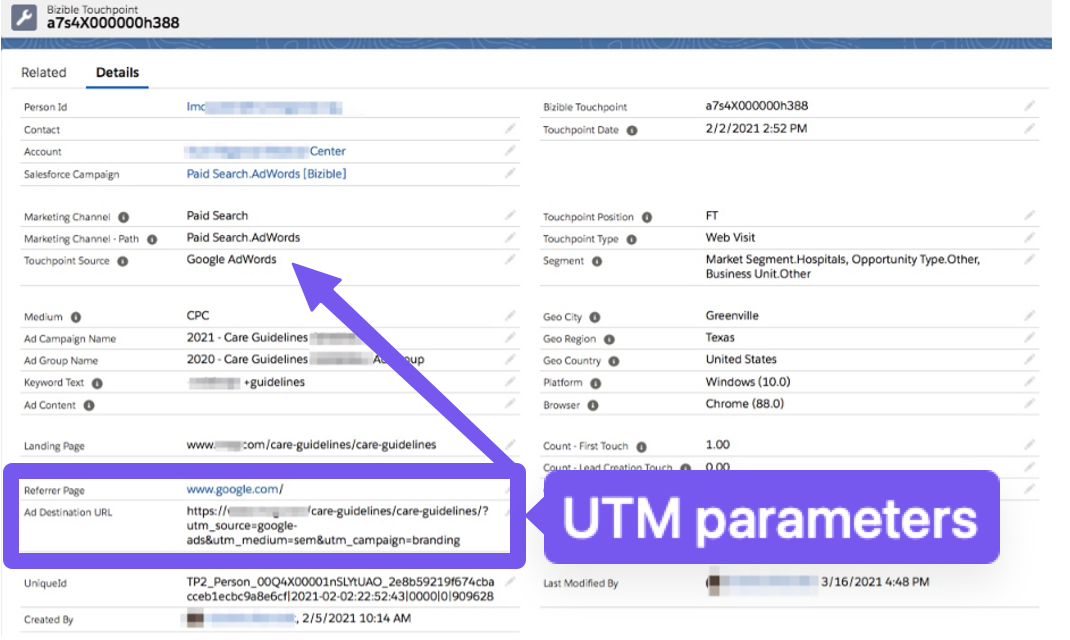Click info icon beside Touchpoint Type
Image resolution: width=1070 pixels, height=640 pixels.
coord(632,239)
